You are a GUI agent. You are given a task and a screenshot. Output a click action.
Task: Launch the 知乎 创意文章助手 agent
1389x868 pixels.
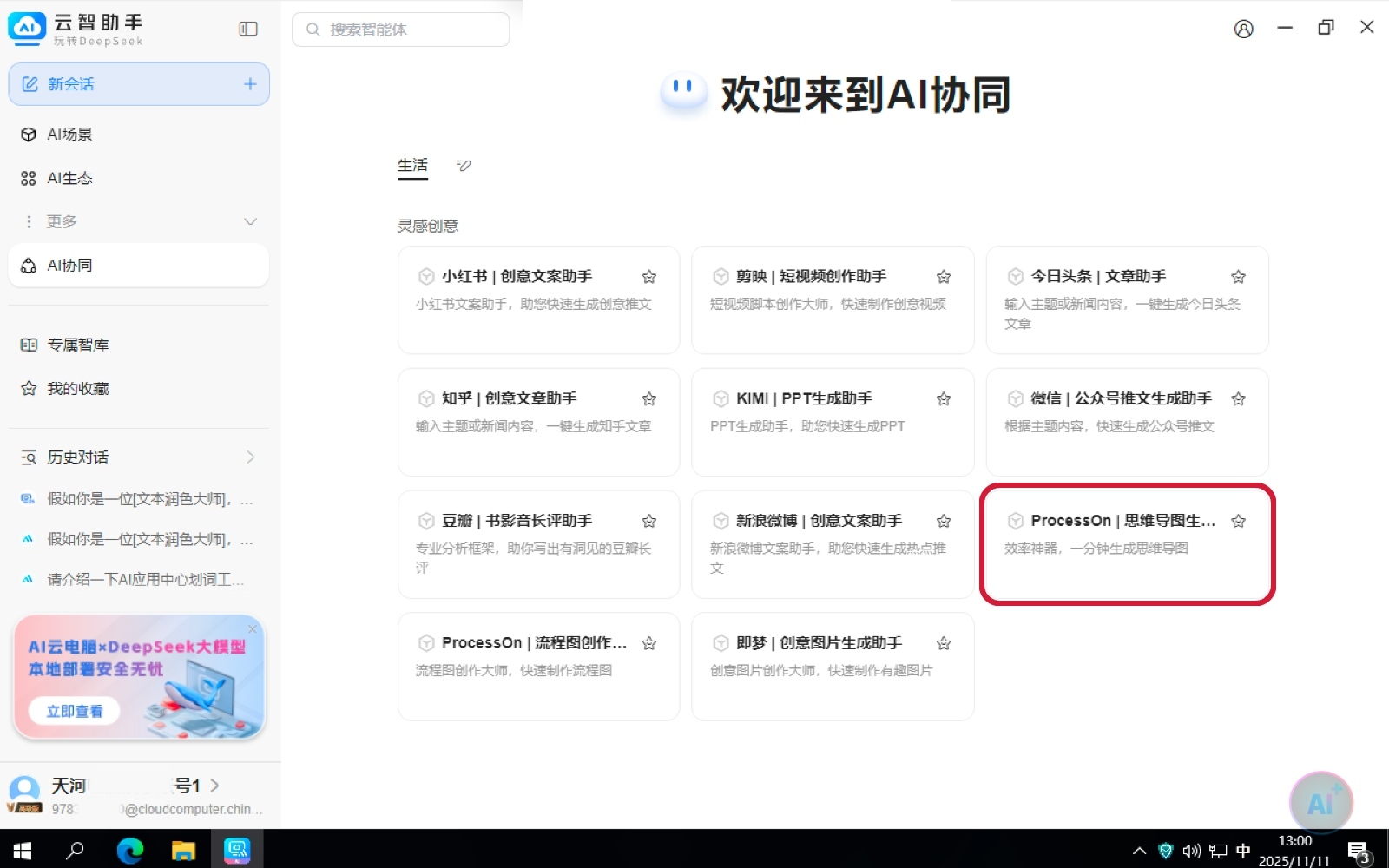tap(538, 422)
